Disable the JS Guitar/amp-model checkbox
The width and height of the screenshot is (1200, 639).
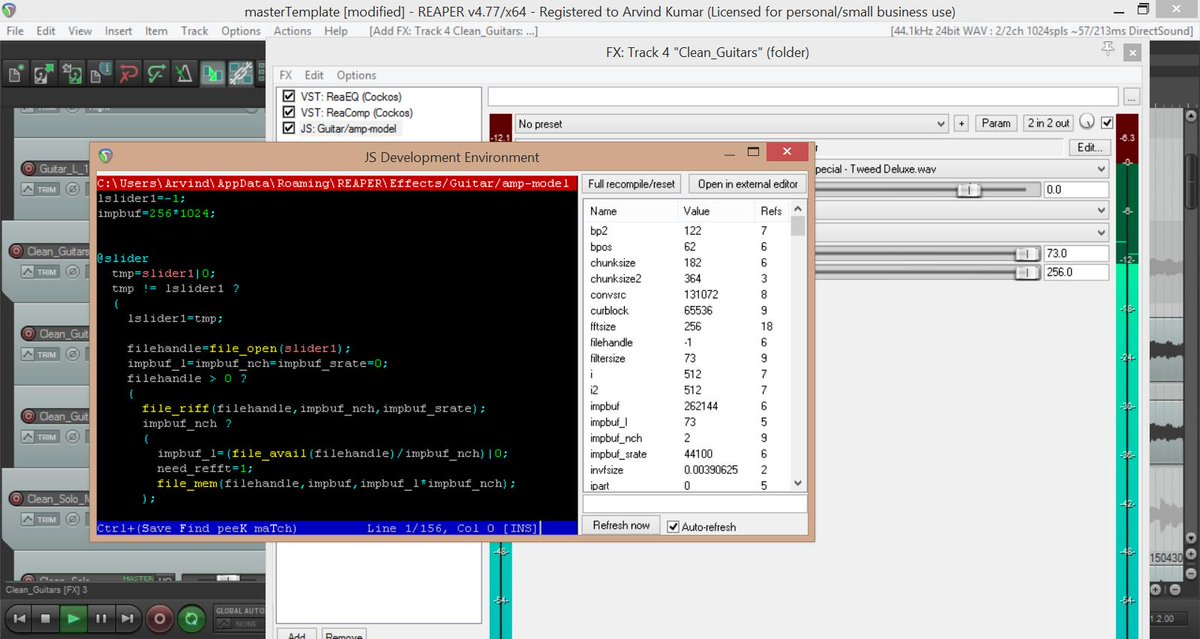[x=290, y=129]
